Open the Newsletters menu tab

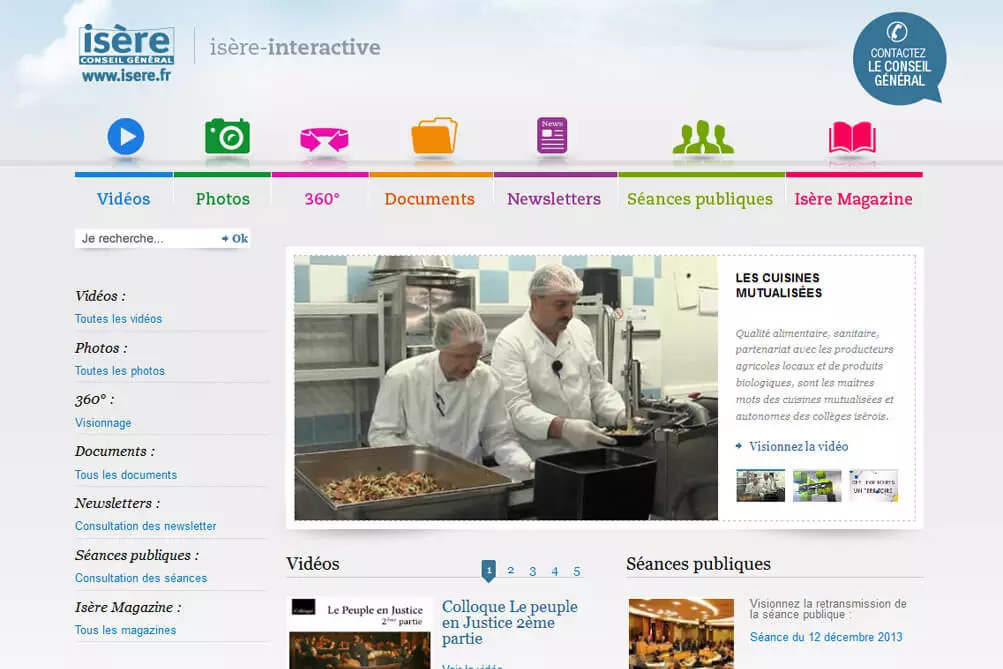[554, 199]
